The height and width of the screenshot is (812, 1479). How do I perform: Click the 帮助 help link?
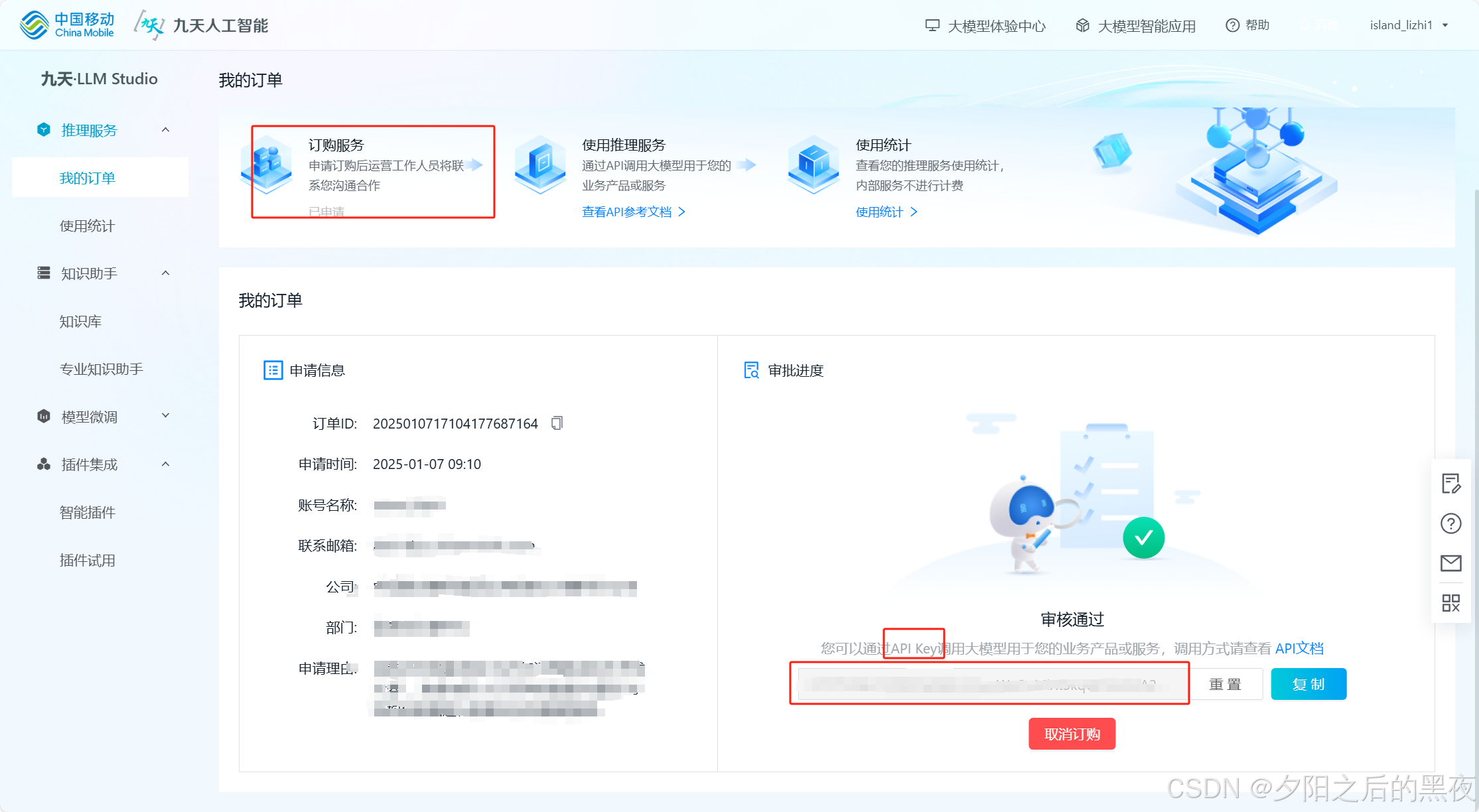click(x=1247, y=25)
